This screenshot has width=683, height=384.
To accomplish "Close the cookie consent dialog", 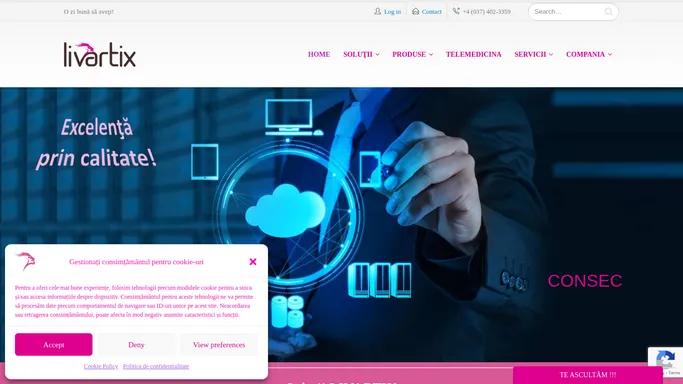I will point(253,262).
